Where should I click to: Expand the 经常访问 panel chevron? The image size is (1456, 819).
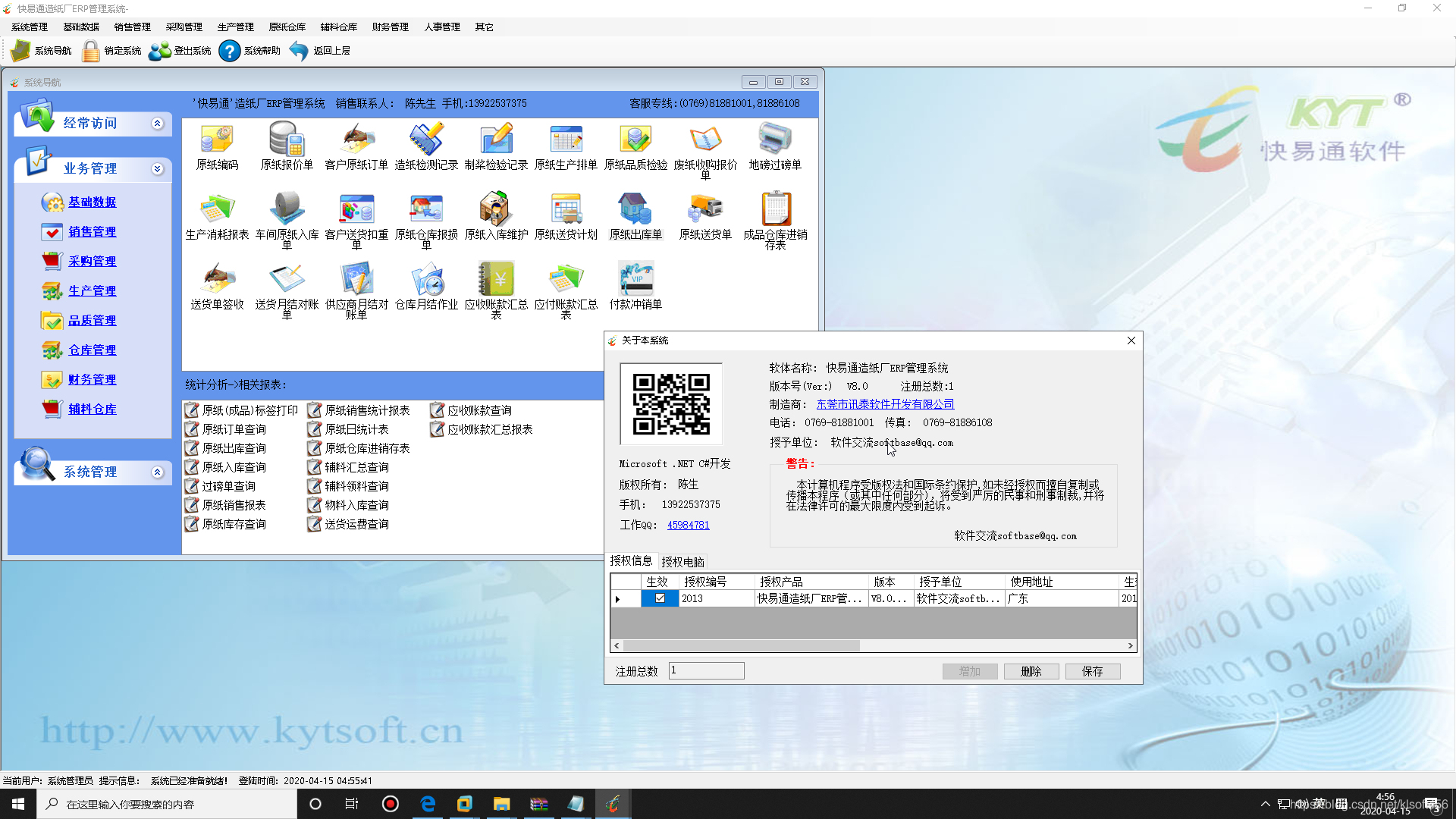157,123
